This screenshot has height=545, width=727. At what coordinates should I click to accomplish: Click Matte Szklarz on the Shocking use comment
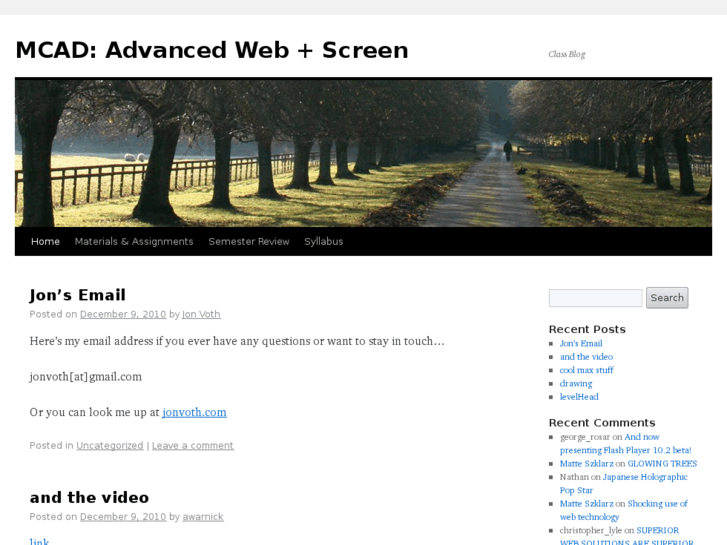(587, 504)
